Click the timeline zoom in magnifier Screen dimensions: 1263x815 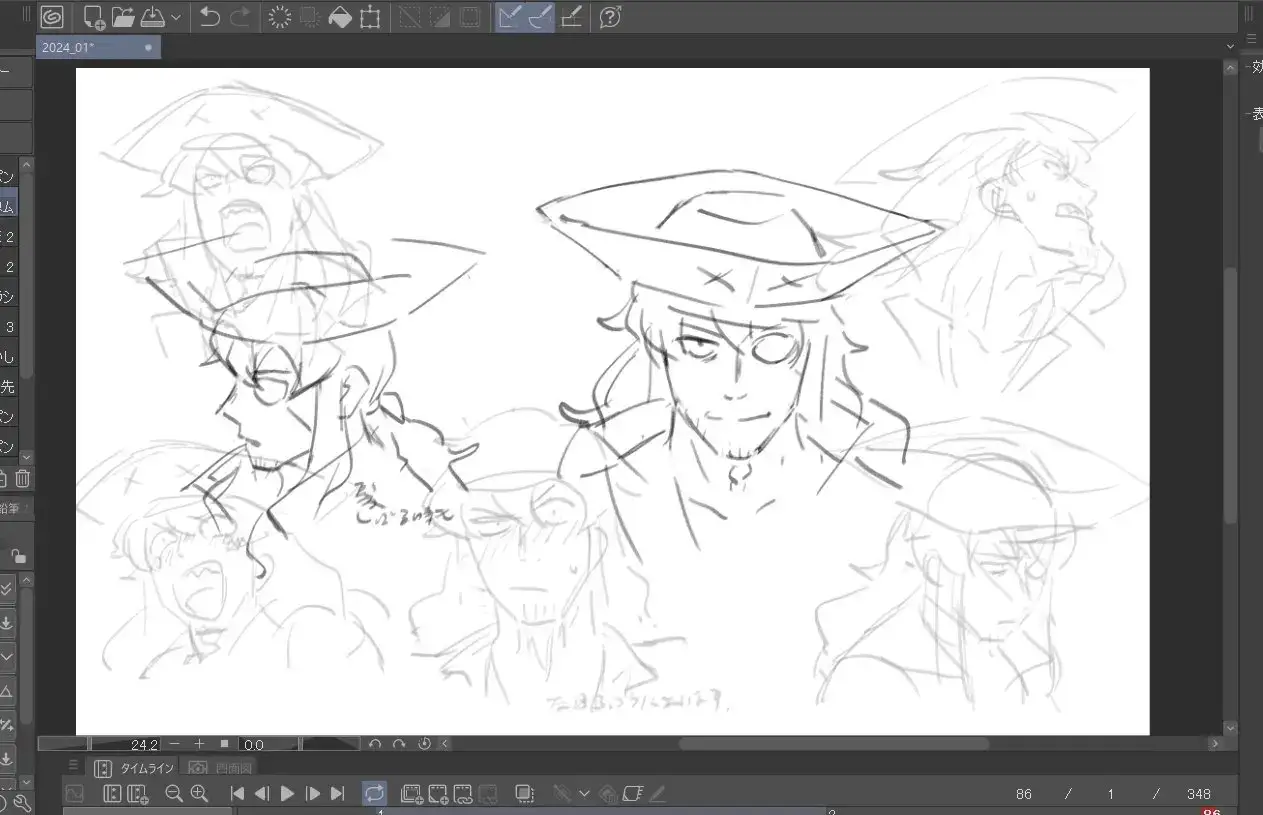click(x=199, y=793)
